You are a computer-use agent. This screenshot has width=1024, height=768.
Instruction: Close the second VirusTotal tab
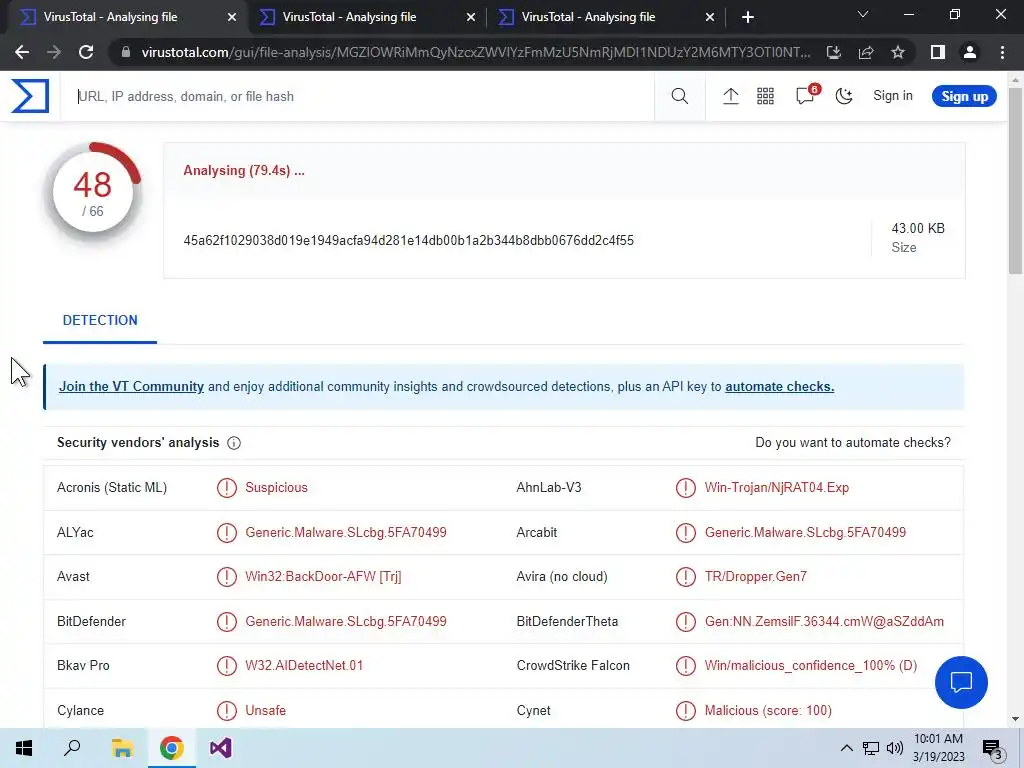(x=471, y=18)
